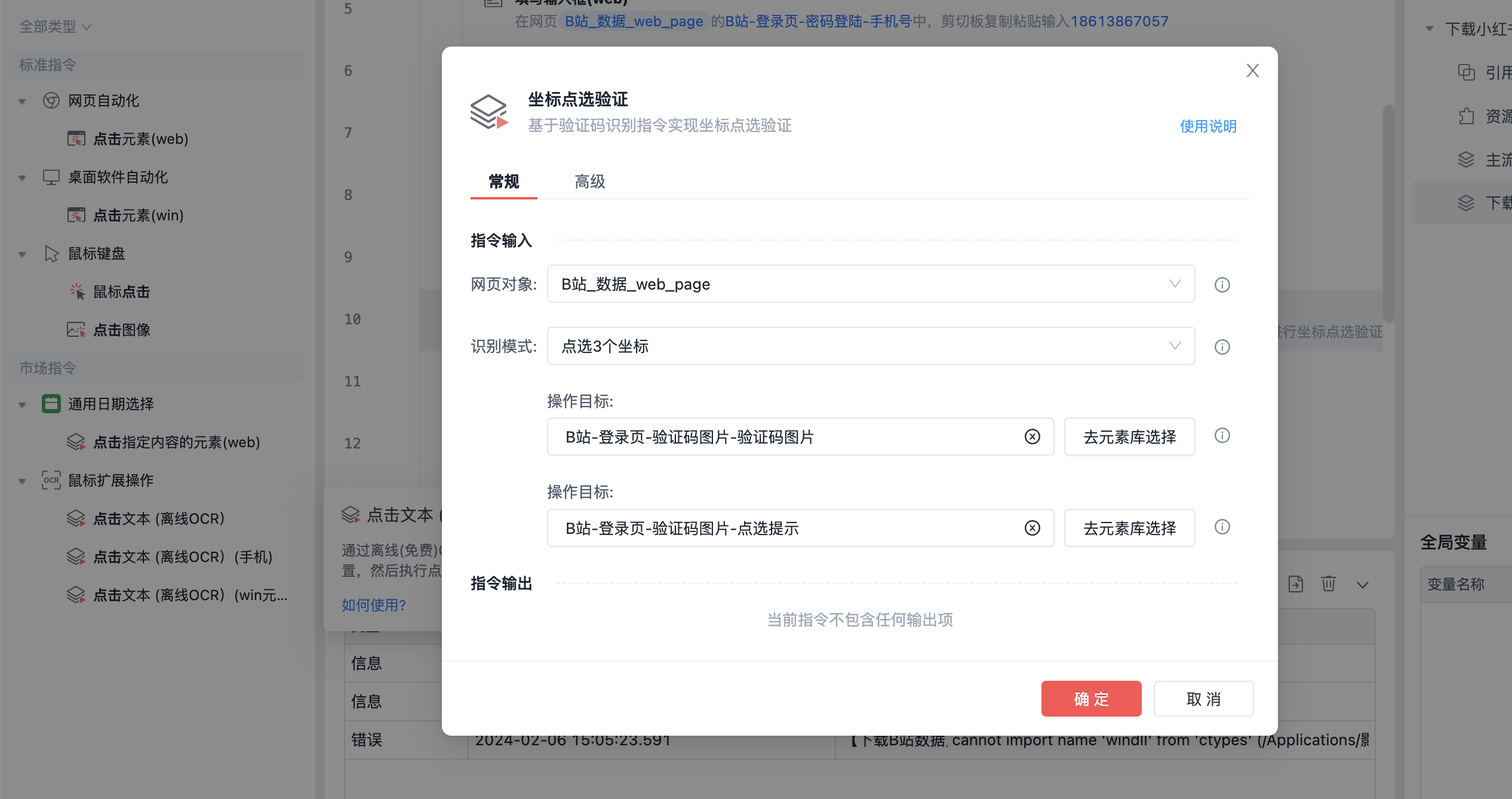Image resolution: width=1512 pixels, height=799 pixels.
Task: Select 点击图像 command in sidebar
Action: (x=121, y=330)
